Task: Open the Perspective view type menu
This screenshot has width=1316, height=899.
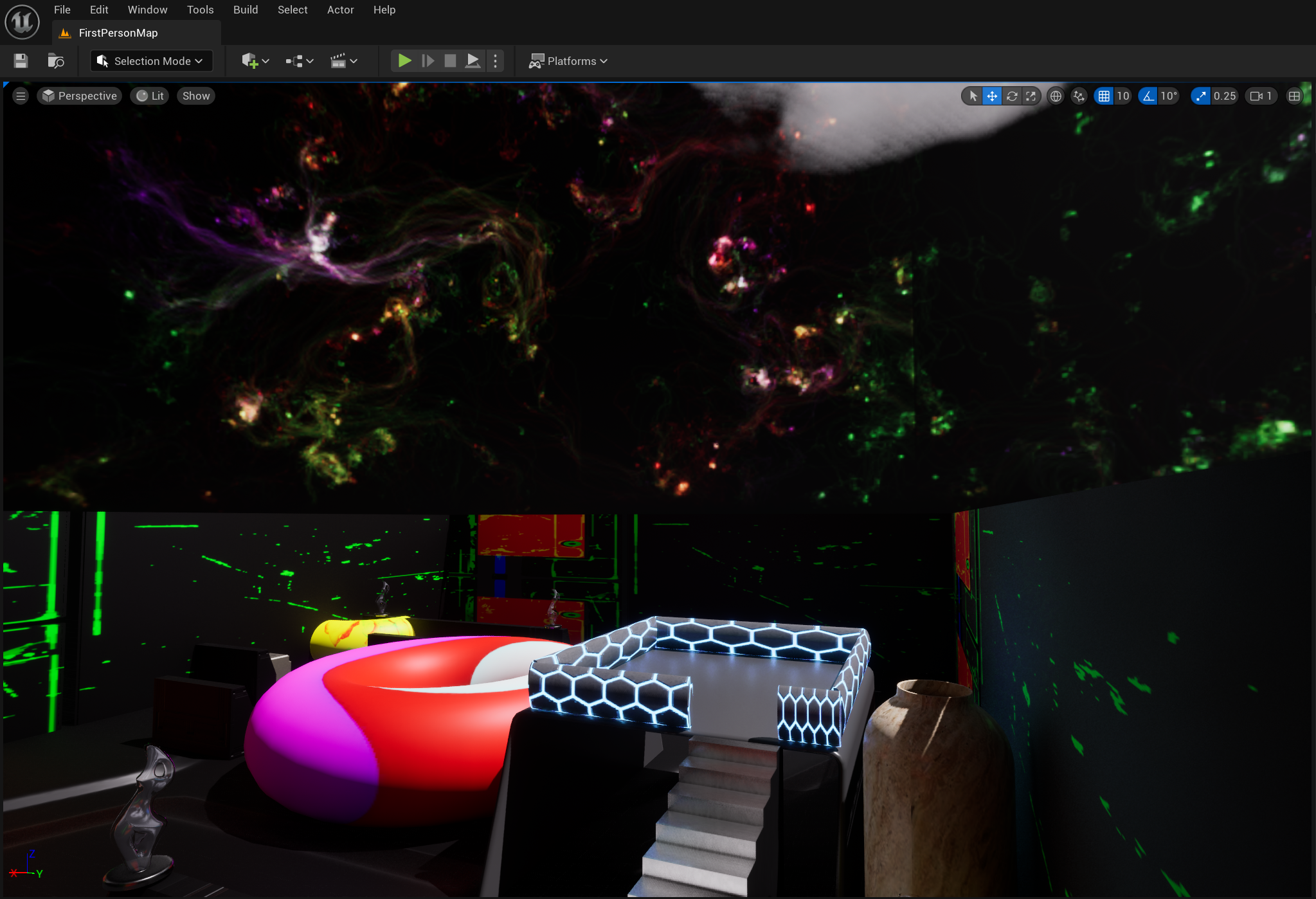Action: 80,96
